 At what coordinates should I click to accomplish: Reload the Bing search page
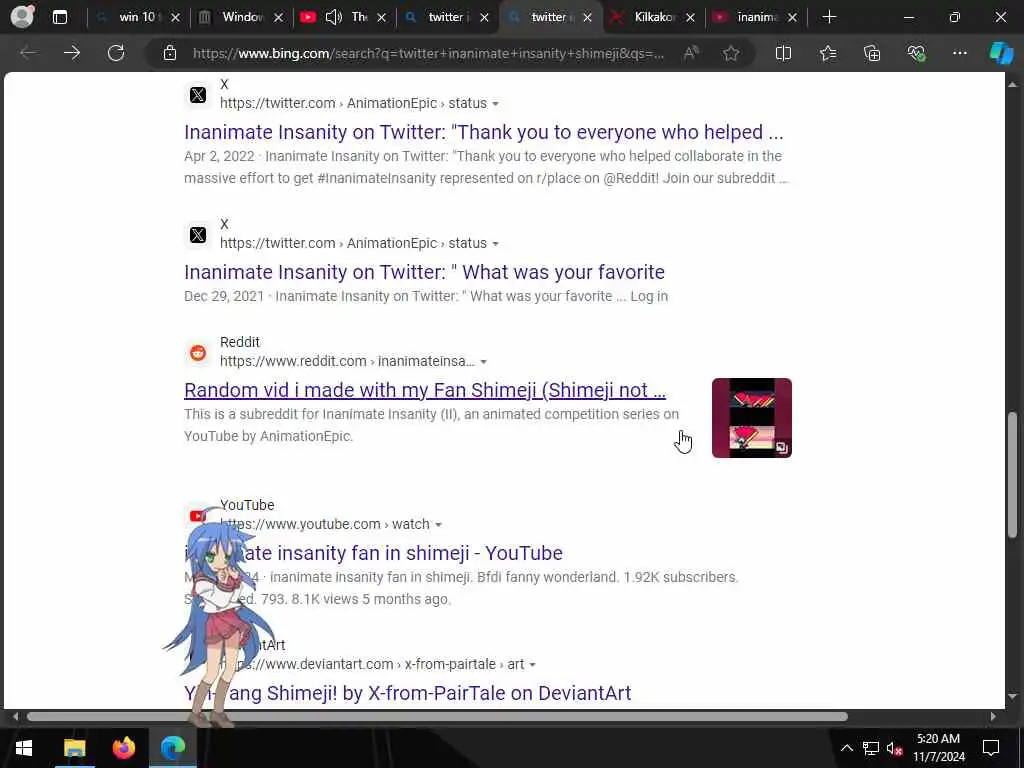(x=116, y=53)
